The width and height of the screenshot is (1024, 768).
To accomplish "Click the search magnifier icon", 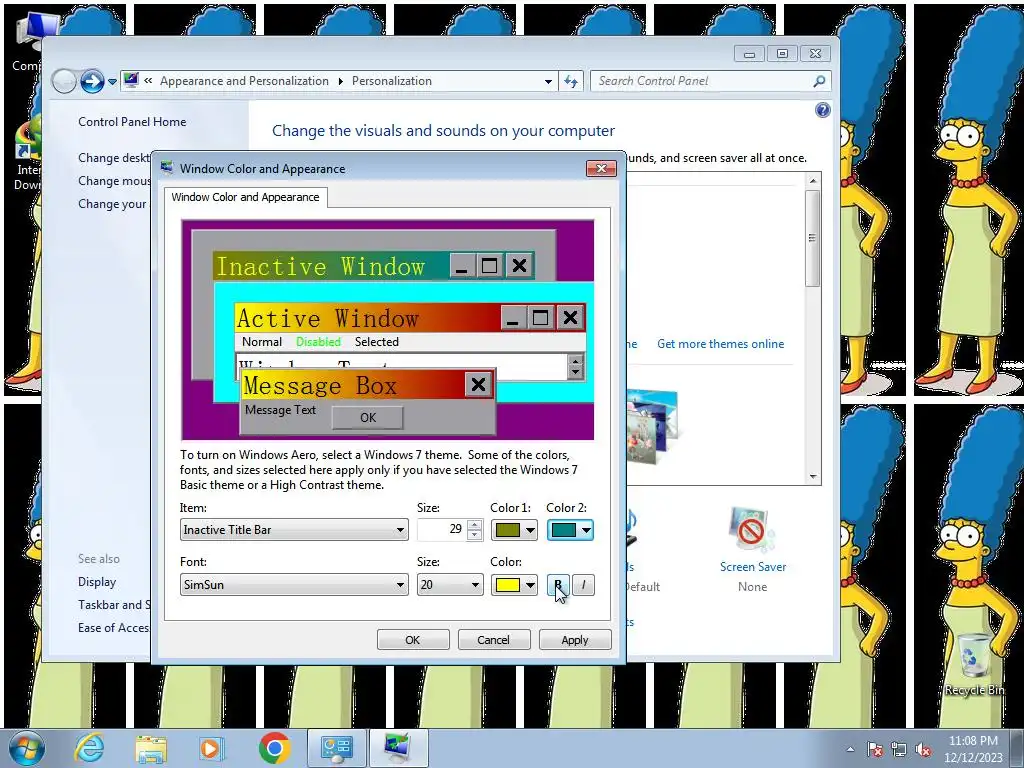I will click(819, 81).
